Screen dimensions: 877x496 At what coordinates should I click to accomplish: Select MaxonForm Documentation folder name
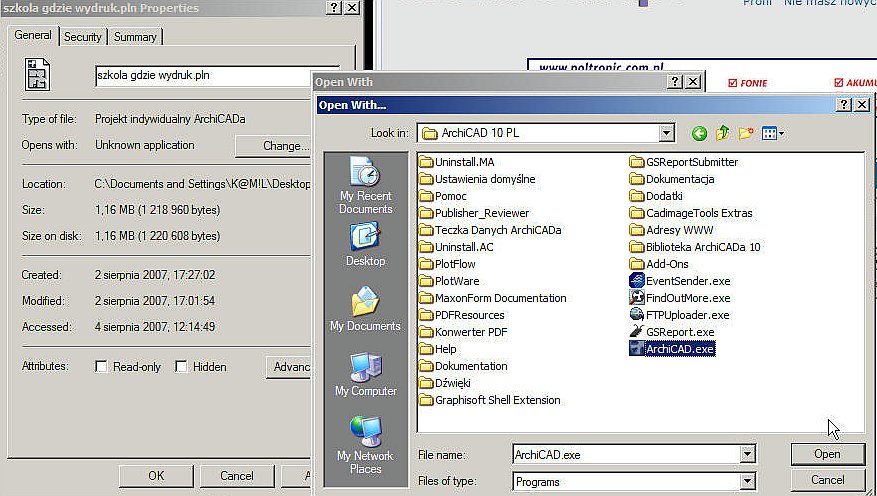tap(501, 297)
